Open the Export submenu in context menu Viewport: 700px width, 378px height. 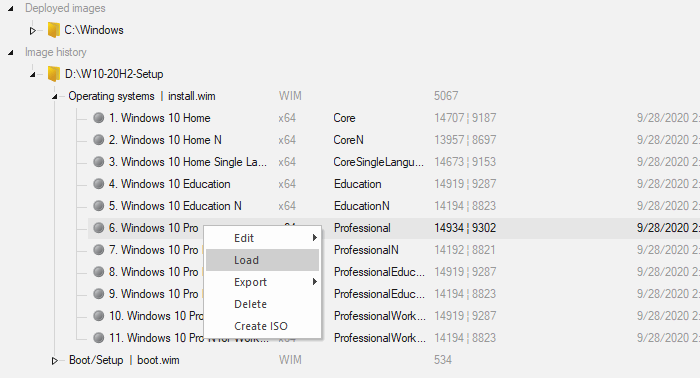262,282
